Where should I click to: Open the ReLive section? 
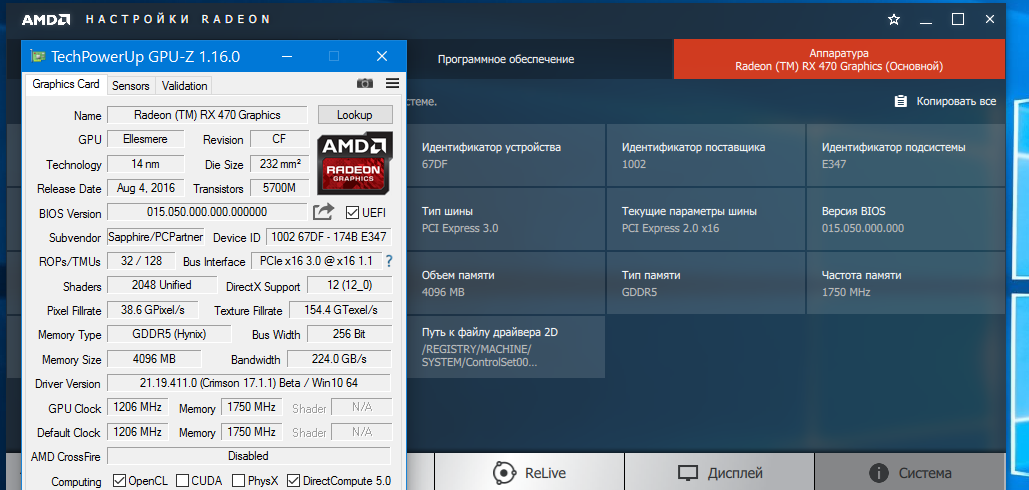click(529, 472)
